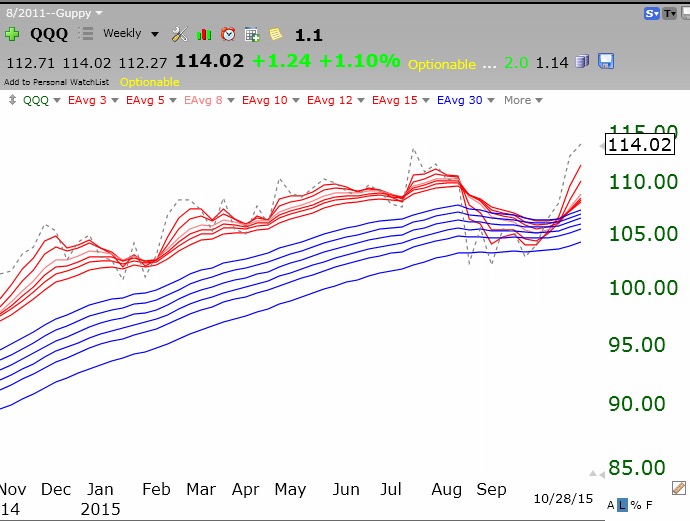This screenshot has width=690, height=521.
Task: Click the gray T button icon
Action: (x=669, y=14)
